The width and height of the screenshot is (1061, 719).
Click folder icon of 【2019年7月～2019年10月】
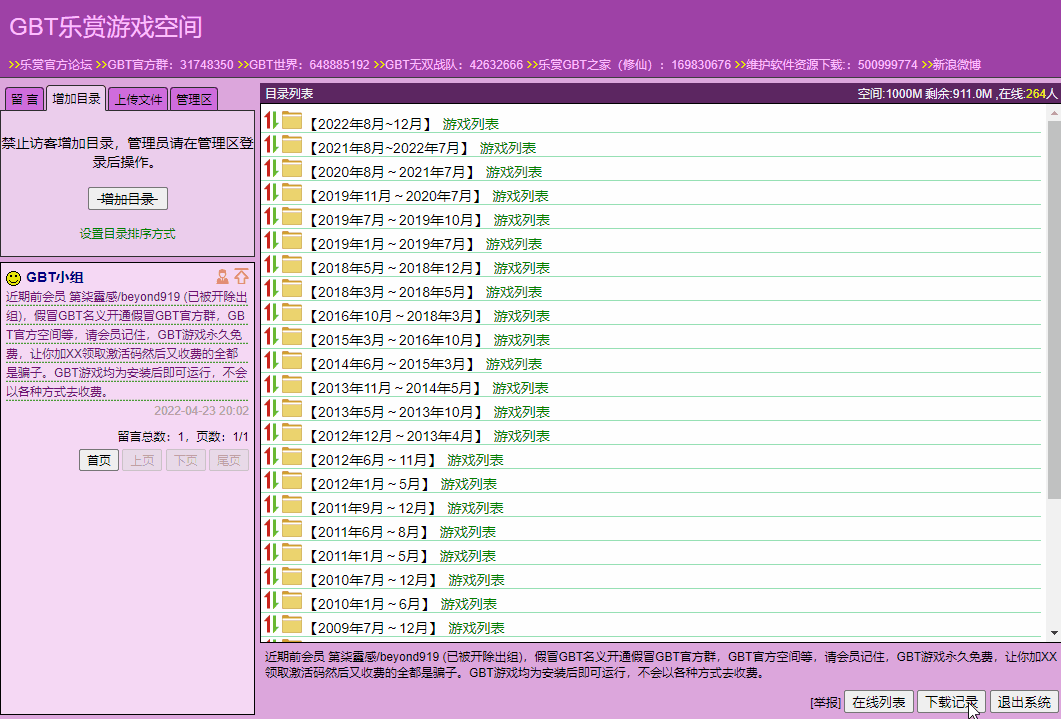pos(292,216)
